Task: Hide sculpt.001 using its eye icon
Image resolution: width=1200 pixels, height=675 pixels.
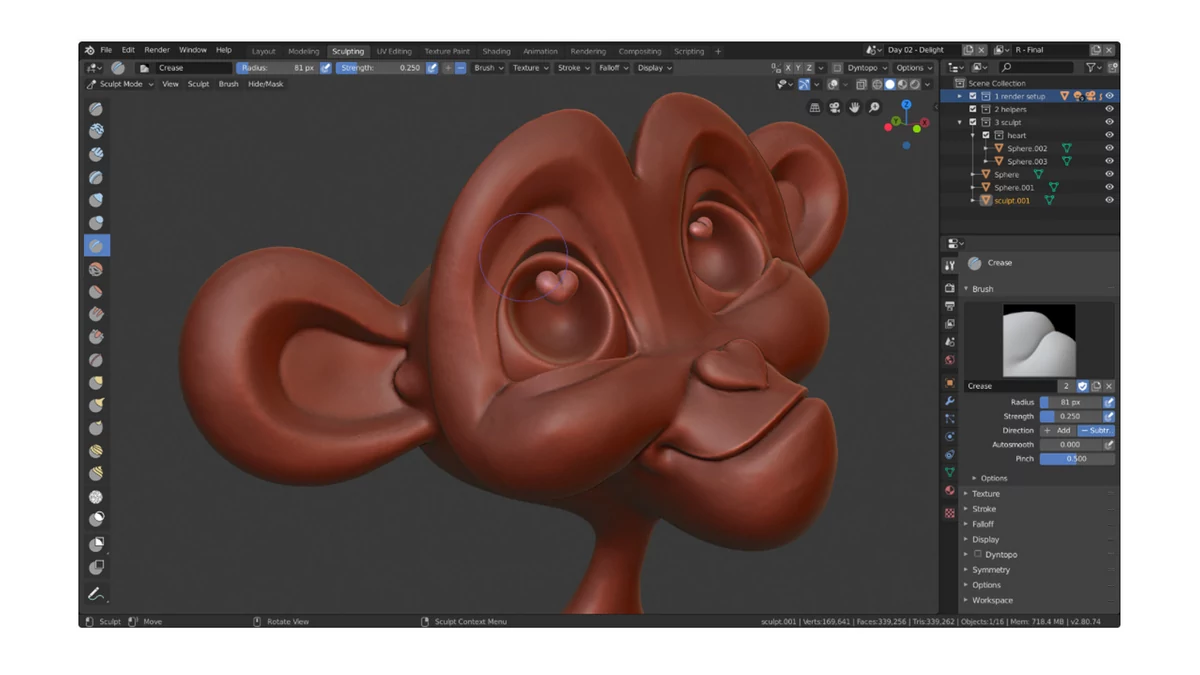Action: pyautogui.click(x=1109, y=200)
